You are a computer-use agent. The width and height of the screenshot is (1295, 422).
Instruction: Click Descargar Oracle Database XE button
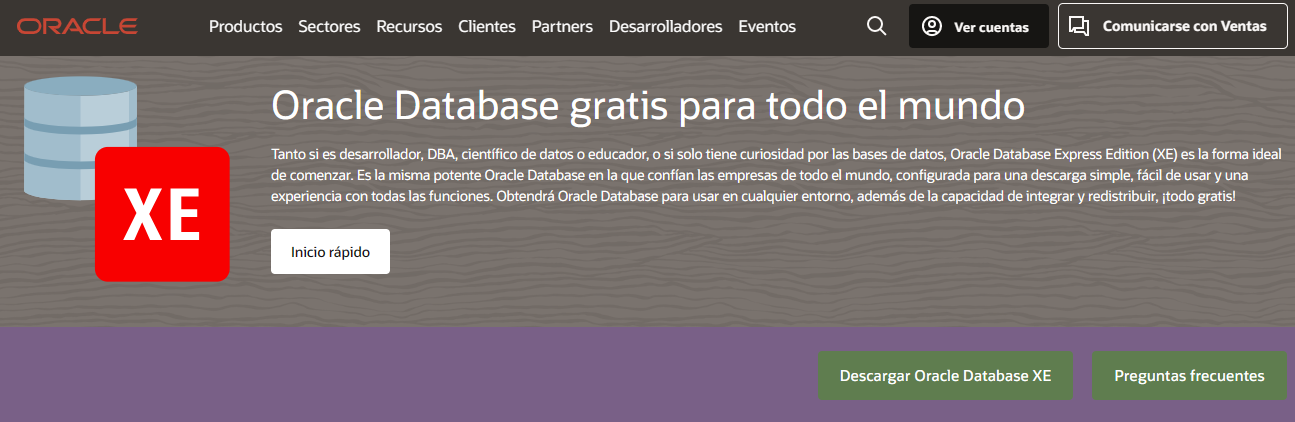[x=945, y=376]
